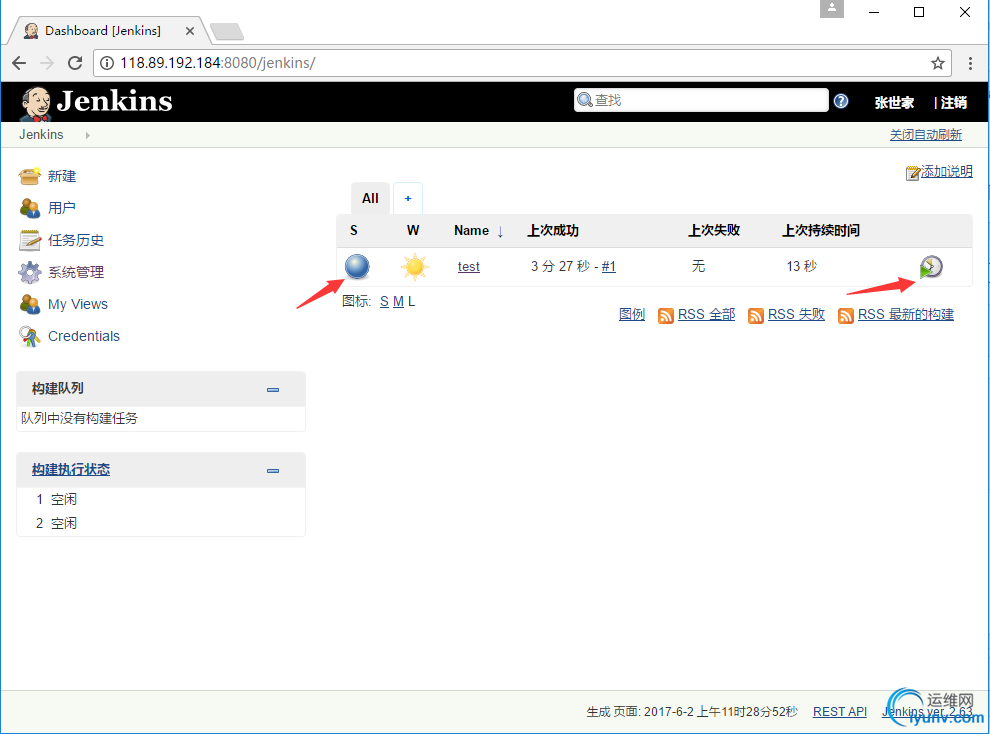Open a new browser tab
The image size is (990, 734).
227,32
